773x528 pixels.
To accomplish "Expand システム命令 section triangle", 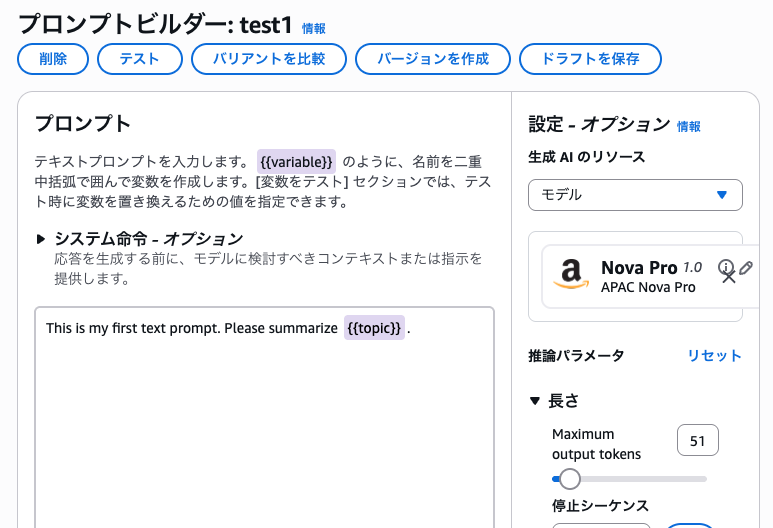I will coord(41,239).
